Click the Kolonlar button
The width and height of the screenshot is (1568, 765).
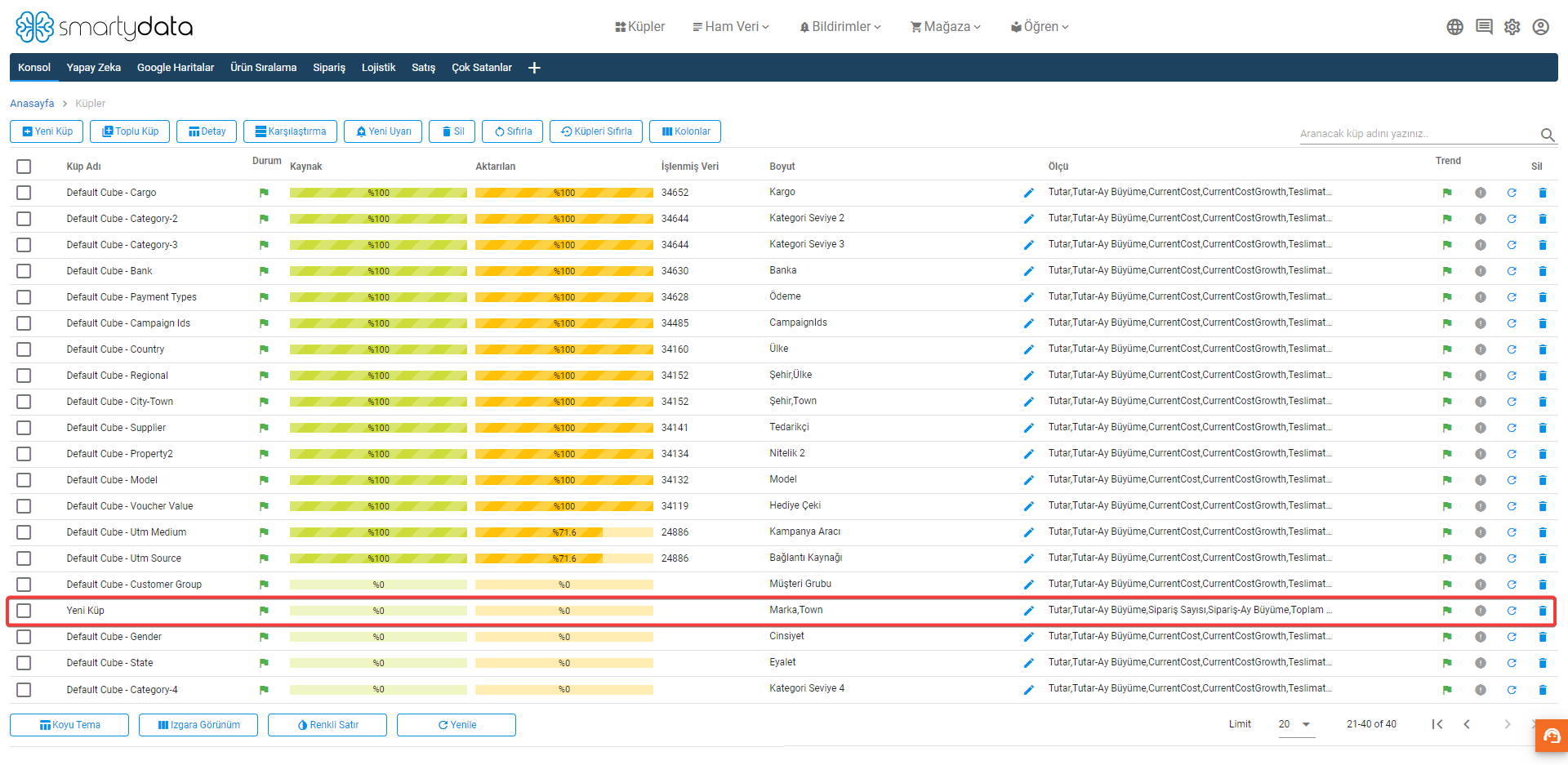685,131
